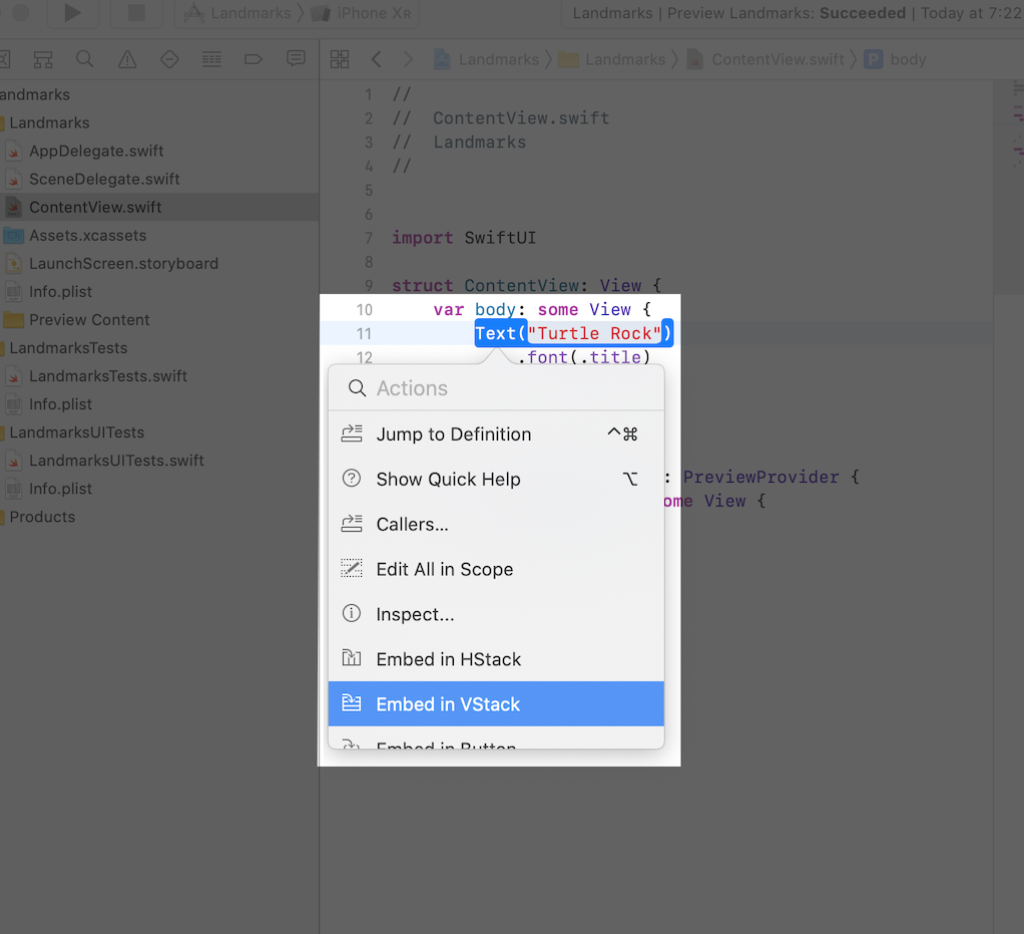This screenshot has width=1024, height=934.
Task: Open the related items grid icon
Action: (340, 59)
